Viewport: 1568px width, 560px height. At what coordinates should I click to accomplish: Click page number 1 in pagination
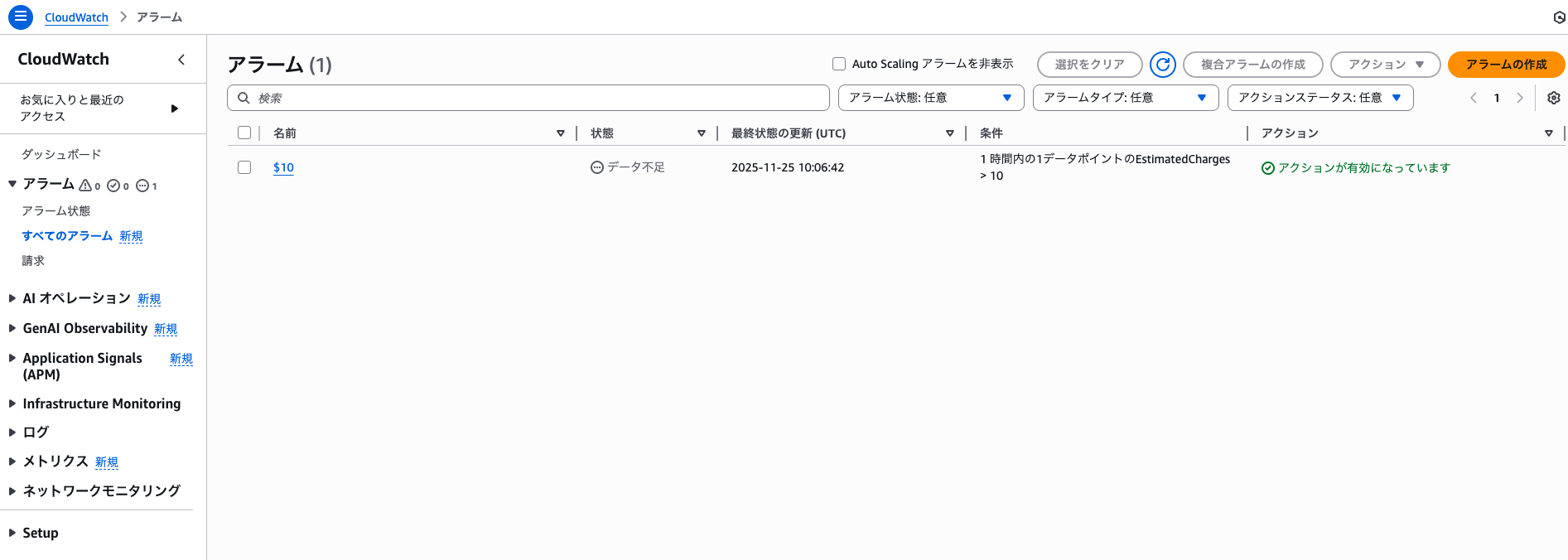pos(1497,98)
